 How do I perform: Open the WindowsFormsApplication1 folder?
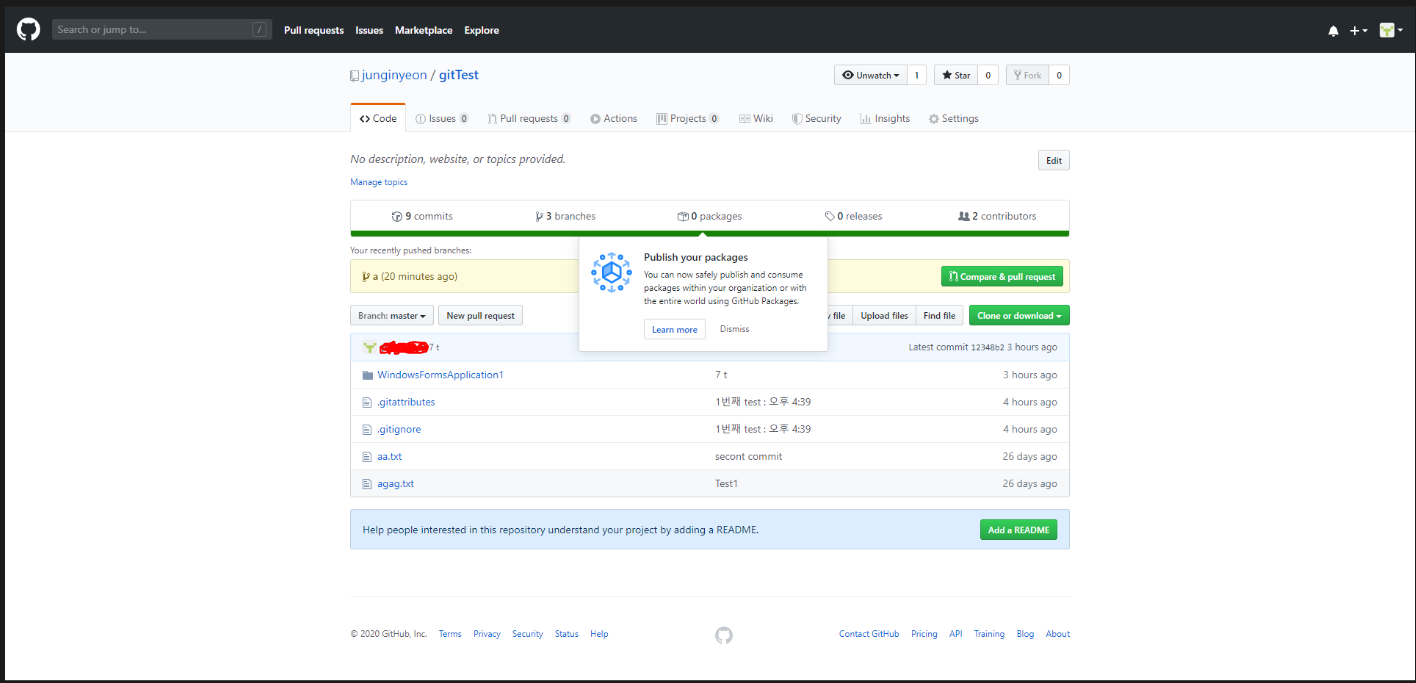[440, 375]
